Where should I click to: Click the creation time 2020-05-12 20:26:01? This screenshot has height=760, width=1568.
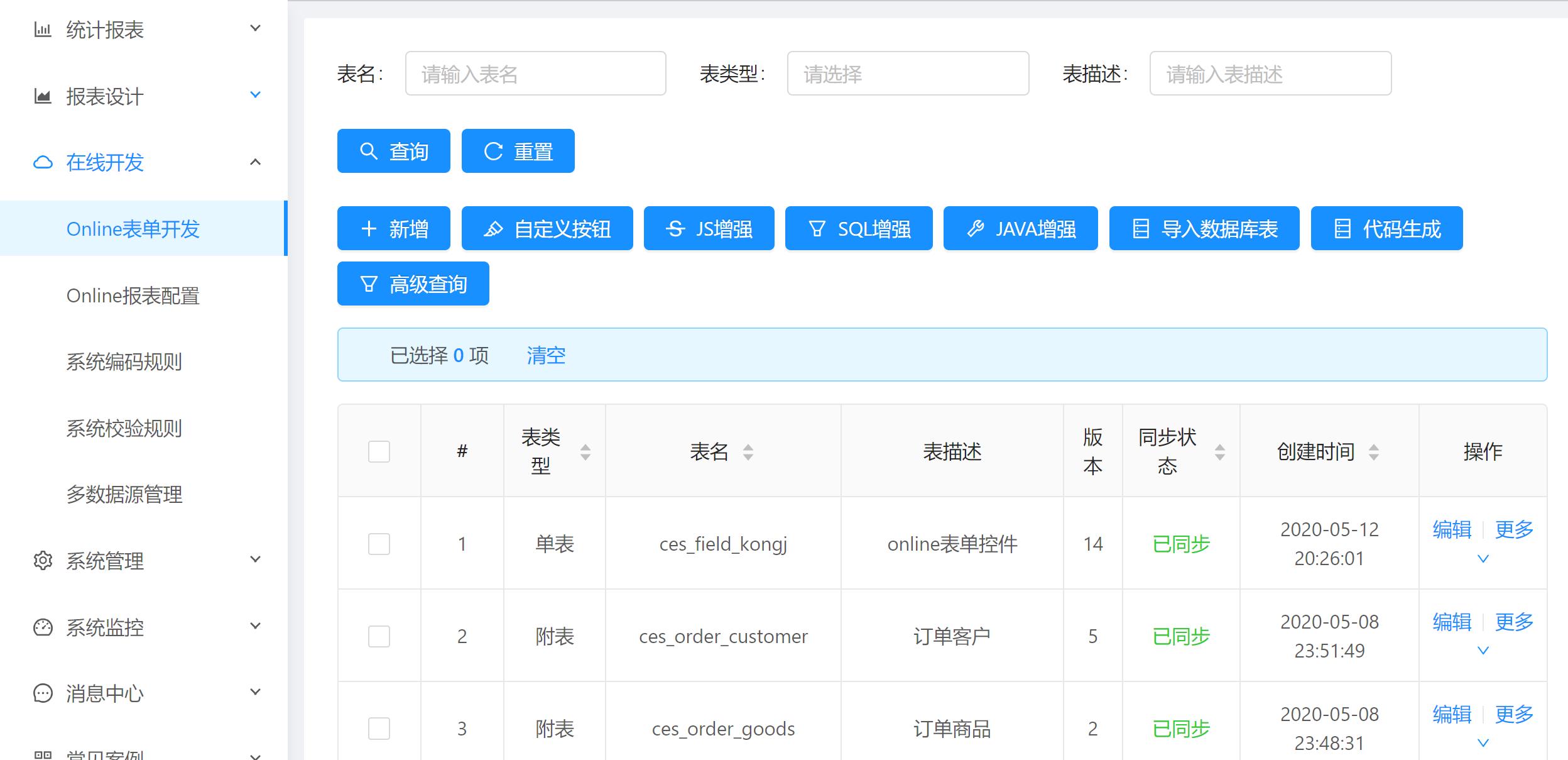pos(1329,544)
